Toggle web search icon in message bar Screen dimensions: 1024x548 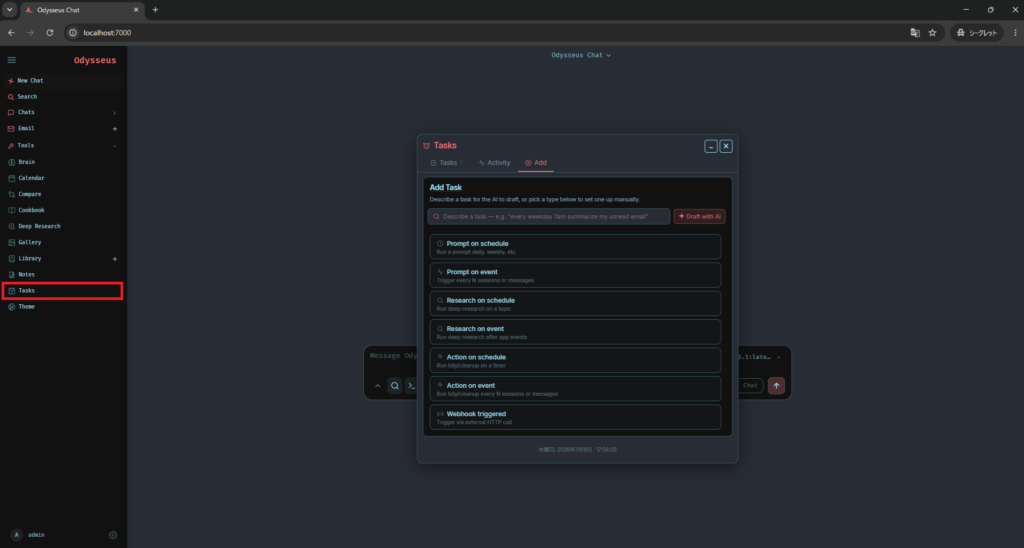tap(394, 386)
